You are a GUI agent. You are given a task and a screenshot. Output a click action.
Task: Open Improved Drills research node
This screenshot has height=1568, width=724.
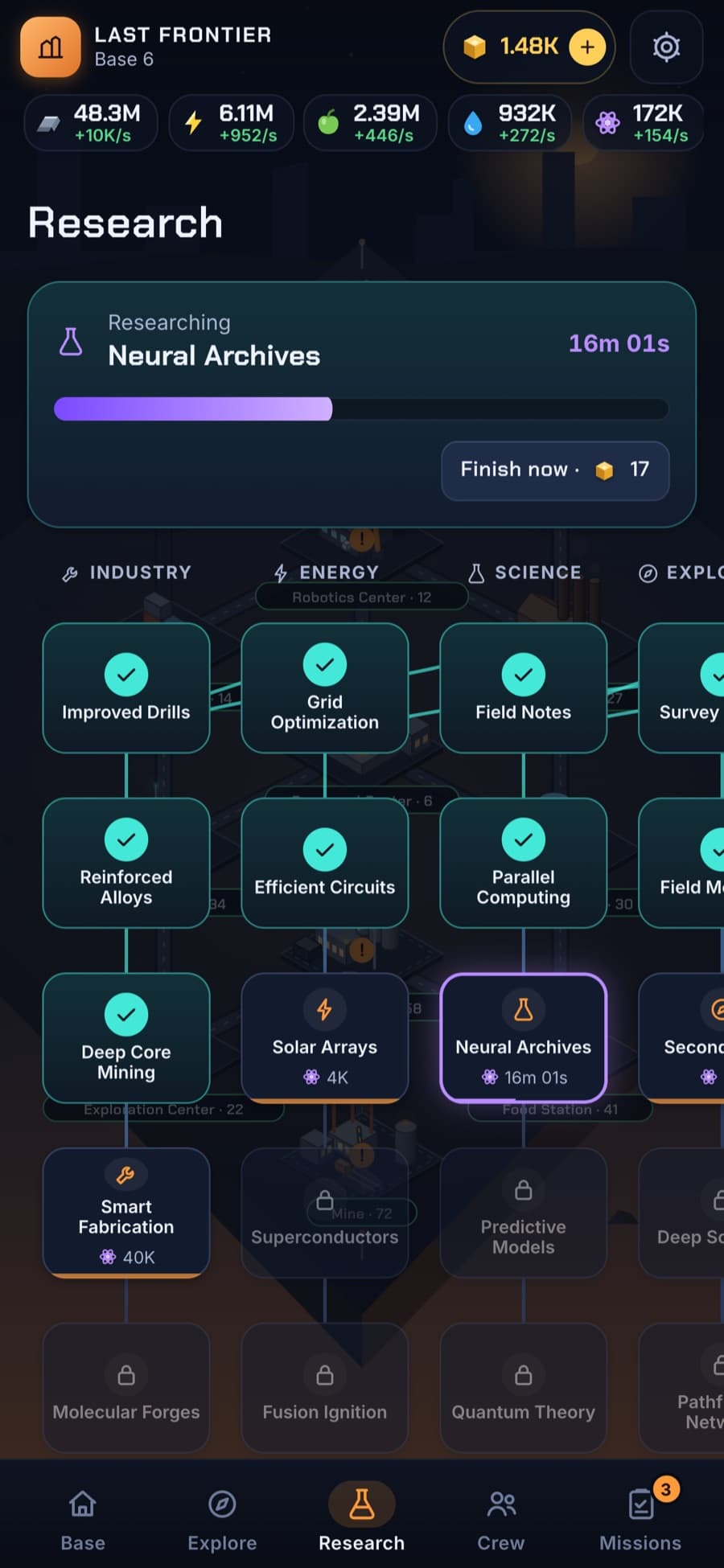pos(126,688)
